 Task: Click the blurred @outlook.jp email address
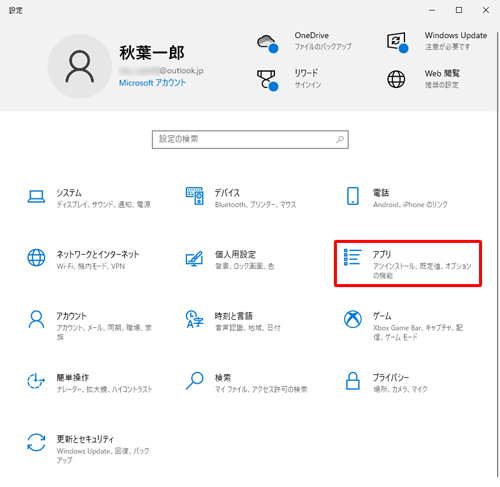(161, 71)
